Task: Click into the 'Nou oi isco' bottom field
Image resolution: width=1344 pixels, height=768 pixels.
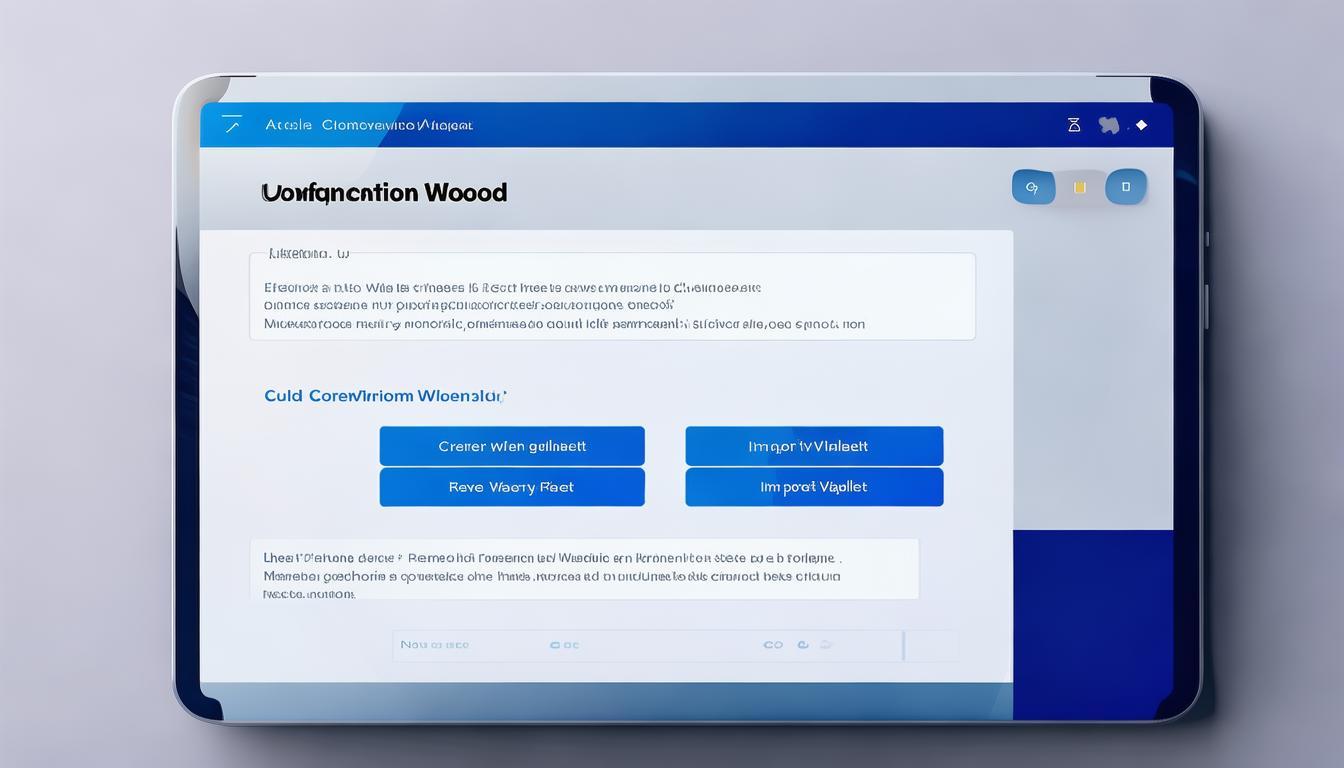Action: coord(435,645)
